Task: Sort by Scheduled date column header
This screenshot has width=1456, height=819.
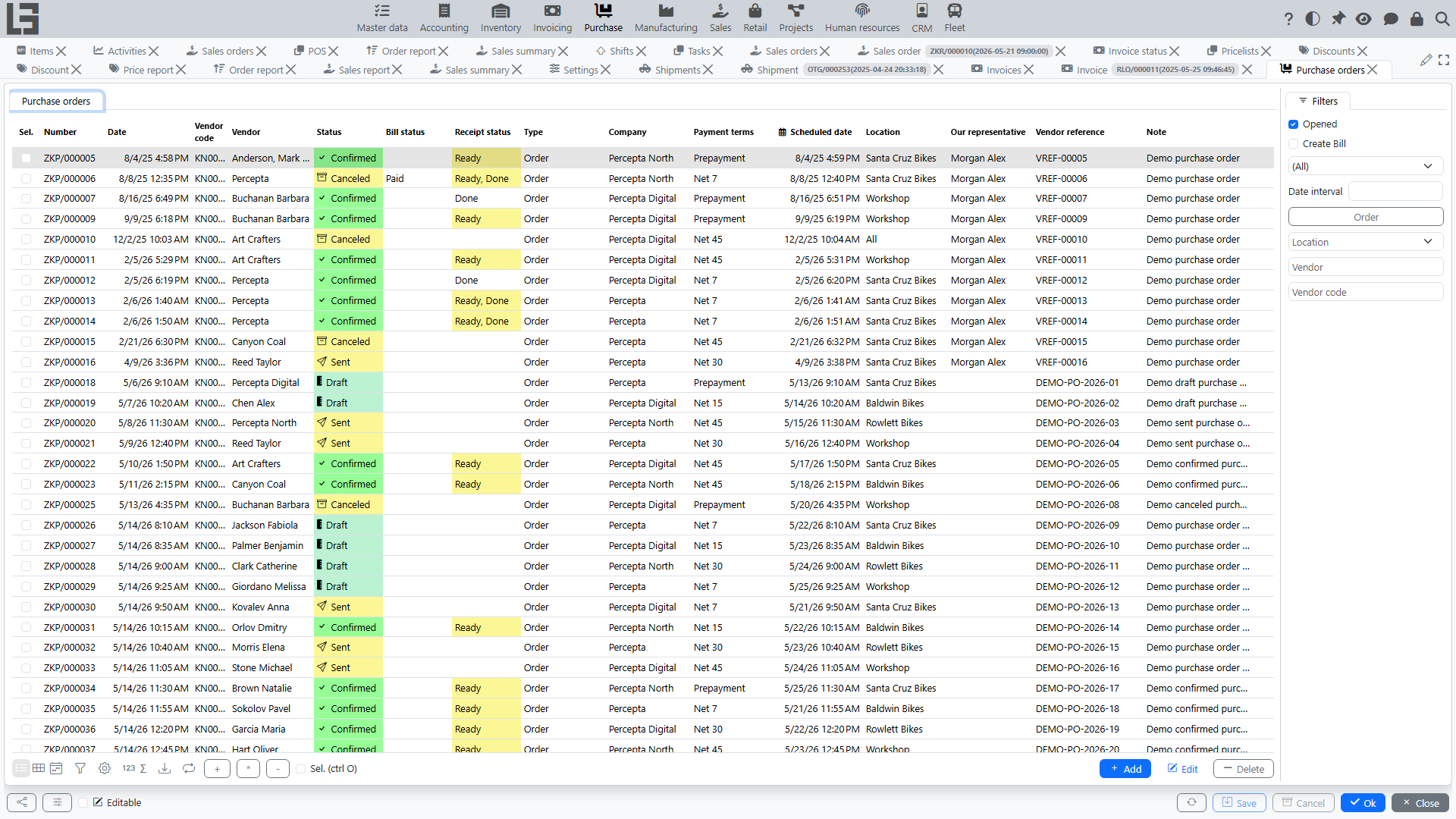Action: point(815,132)
